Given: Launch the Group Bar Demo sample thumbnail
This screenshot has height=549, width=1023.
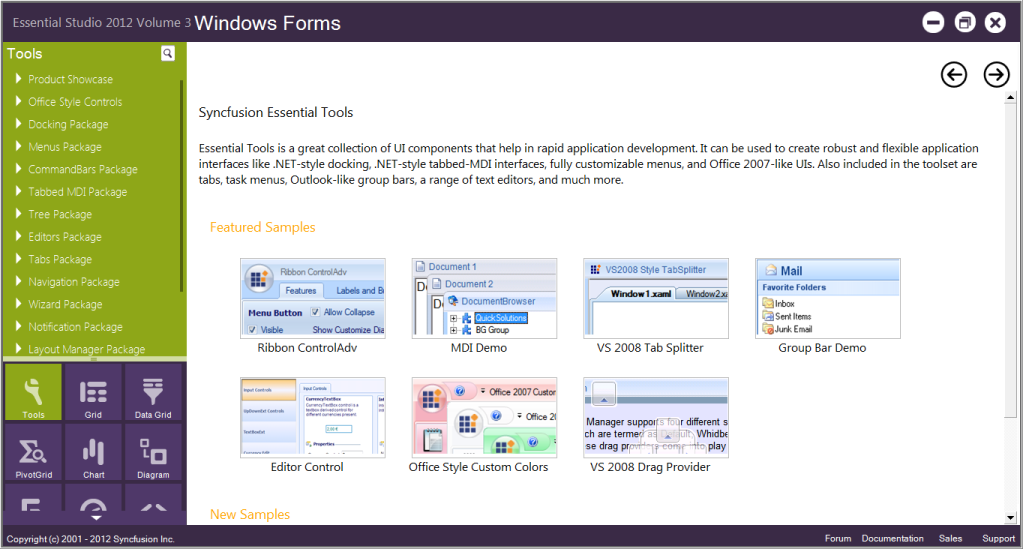Looking at the screenshot, I should pos(827,299).
